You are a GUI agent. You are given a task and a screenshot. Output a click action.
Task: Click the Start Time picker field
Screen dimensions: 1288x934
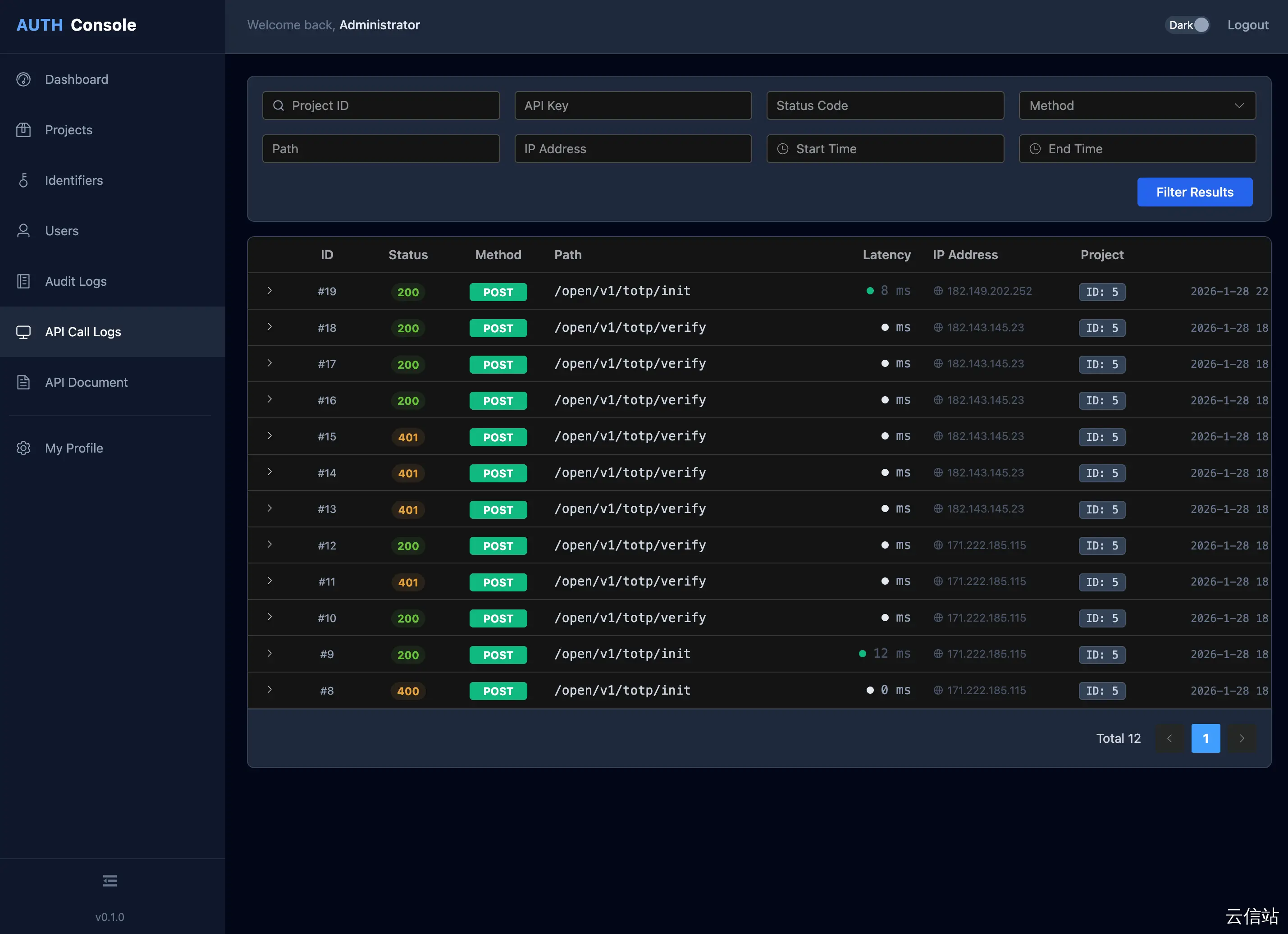tap(885, 149)
